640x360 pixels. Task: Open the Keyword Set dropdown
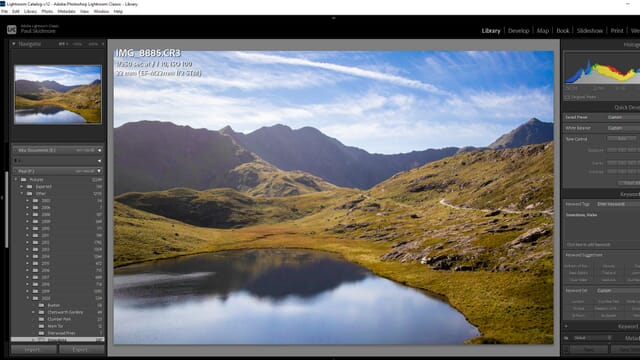pyautogui.click(x=617, y=291)
